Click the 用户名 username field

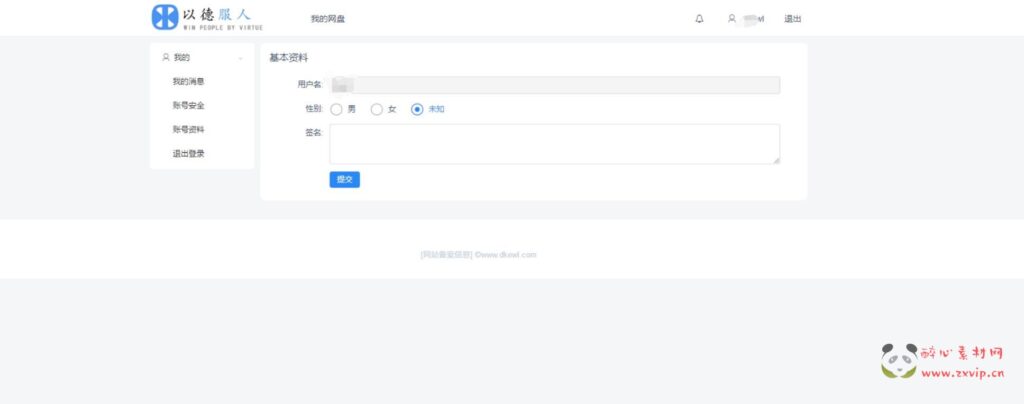554,85
